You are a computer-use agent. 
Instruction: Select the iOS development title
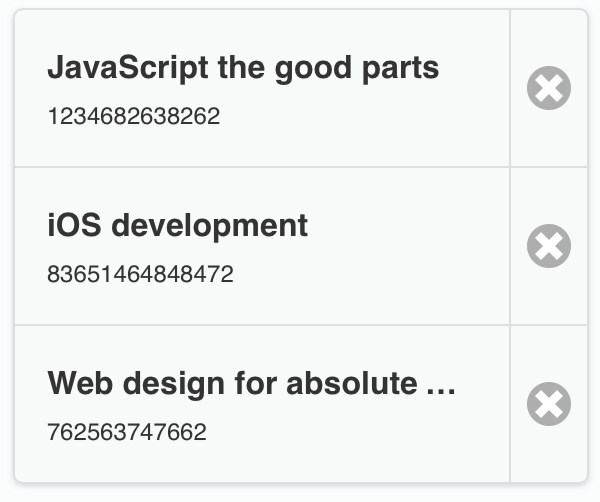[177, 225]
